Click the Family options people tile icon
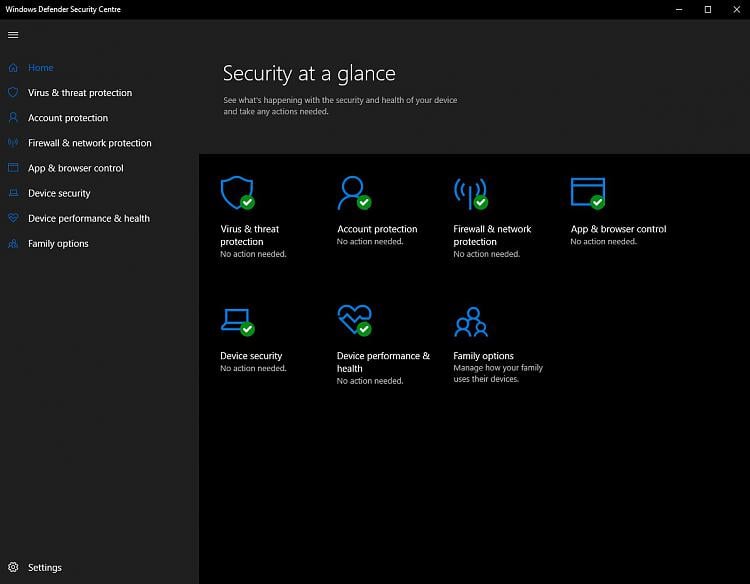Screen dimensions: 750x584 click(470, 321)
